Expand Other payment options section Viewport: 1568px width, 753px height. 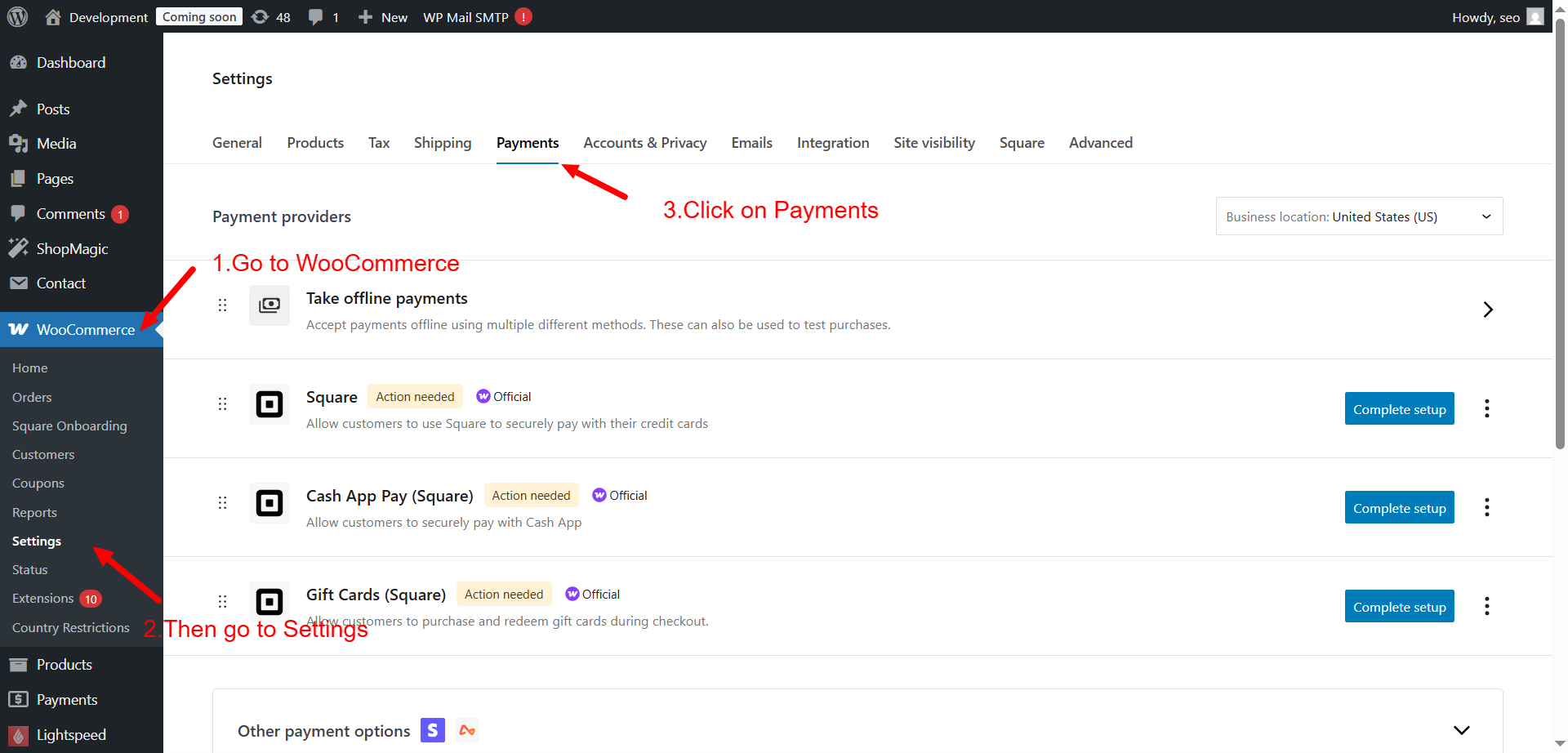pos(1462,730)
